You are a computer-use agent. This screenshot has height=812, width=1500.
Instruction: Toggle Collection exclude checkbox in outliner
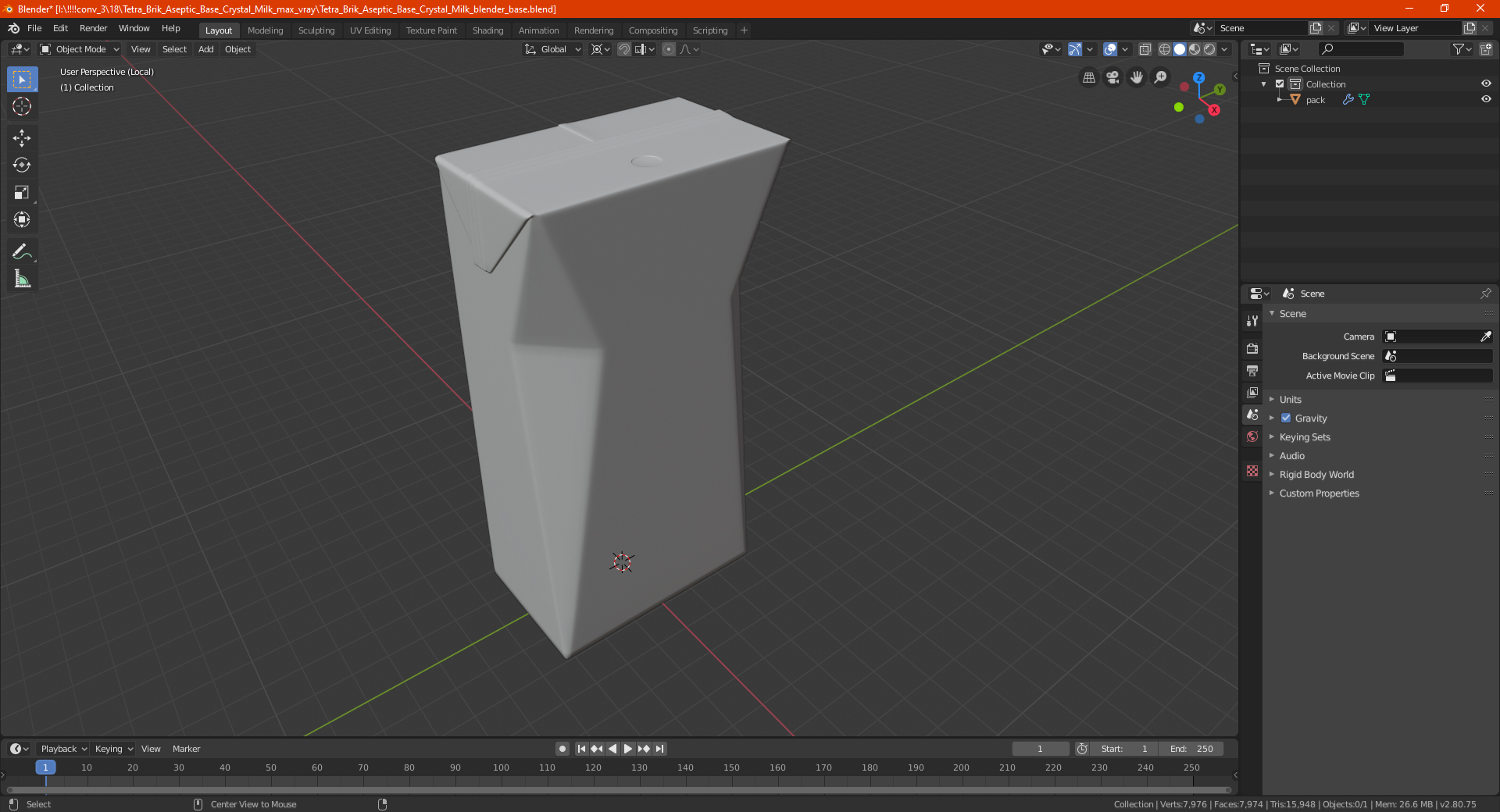pos(1280,84)
